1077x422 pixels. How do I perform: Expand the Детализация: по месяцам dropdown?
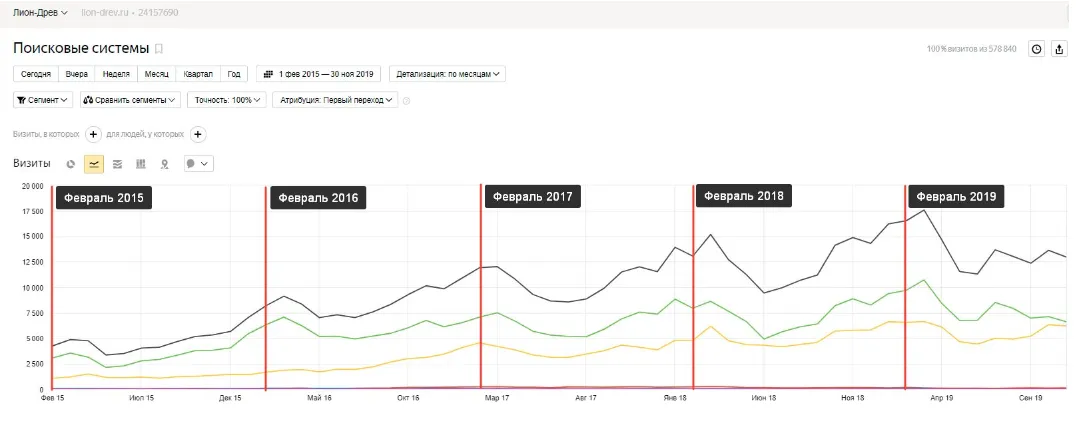click(447, 74)
